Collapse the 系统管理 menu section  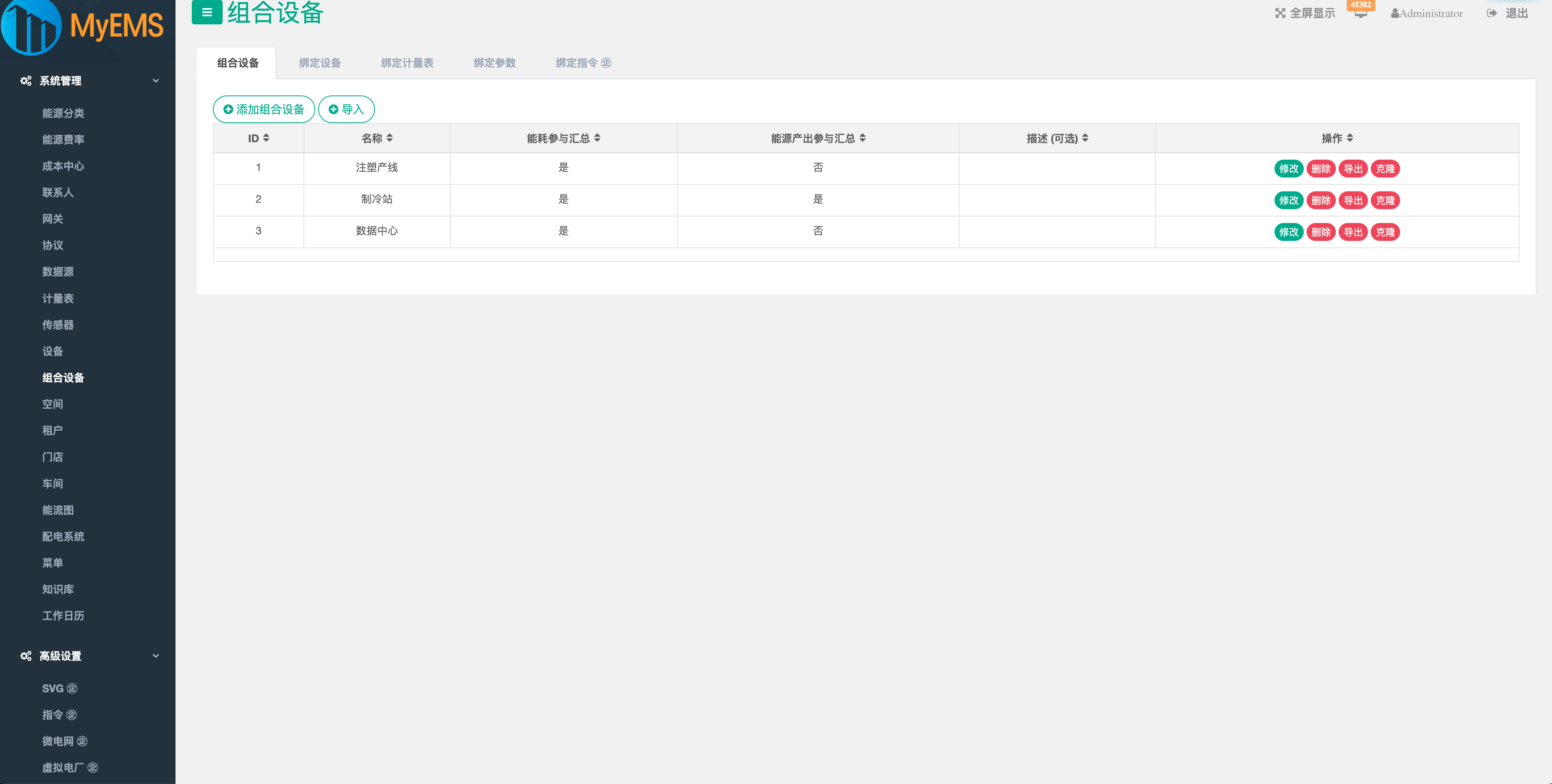point(156,81)
